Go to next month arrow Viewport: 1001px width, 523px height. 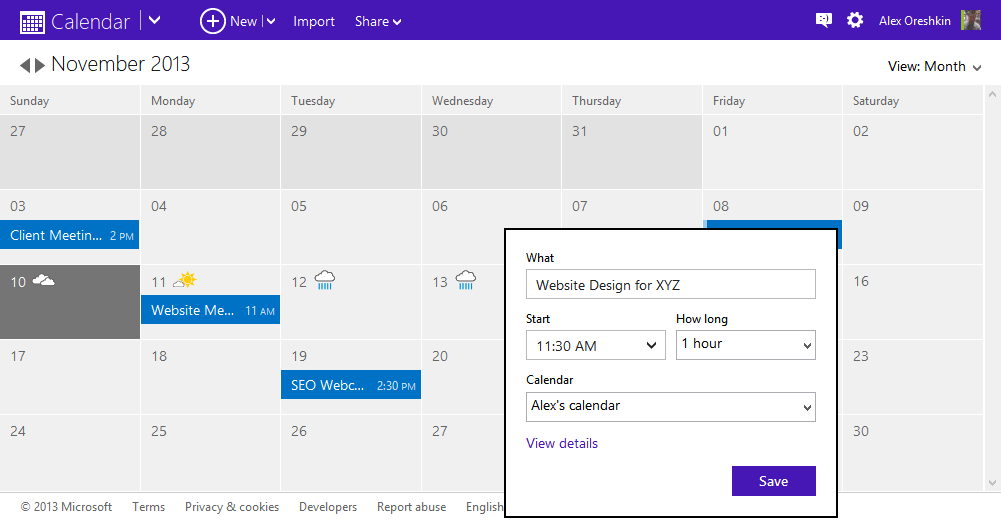click(x=40, y=65)
